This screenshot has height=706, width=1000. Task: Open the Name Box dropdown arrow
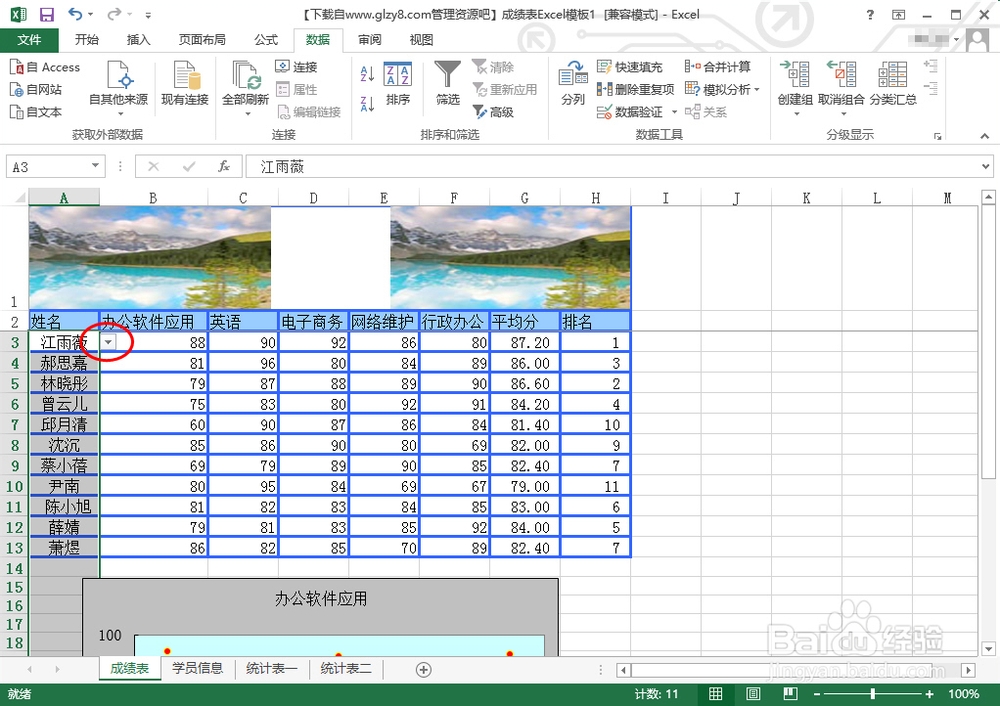point(95,166)
